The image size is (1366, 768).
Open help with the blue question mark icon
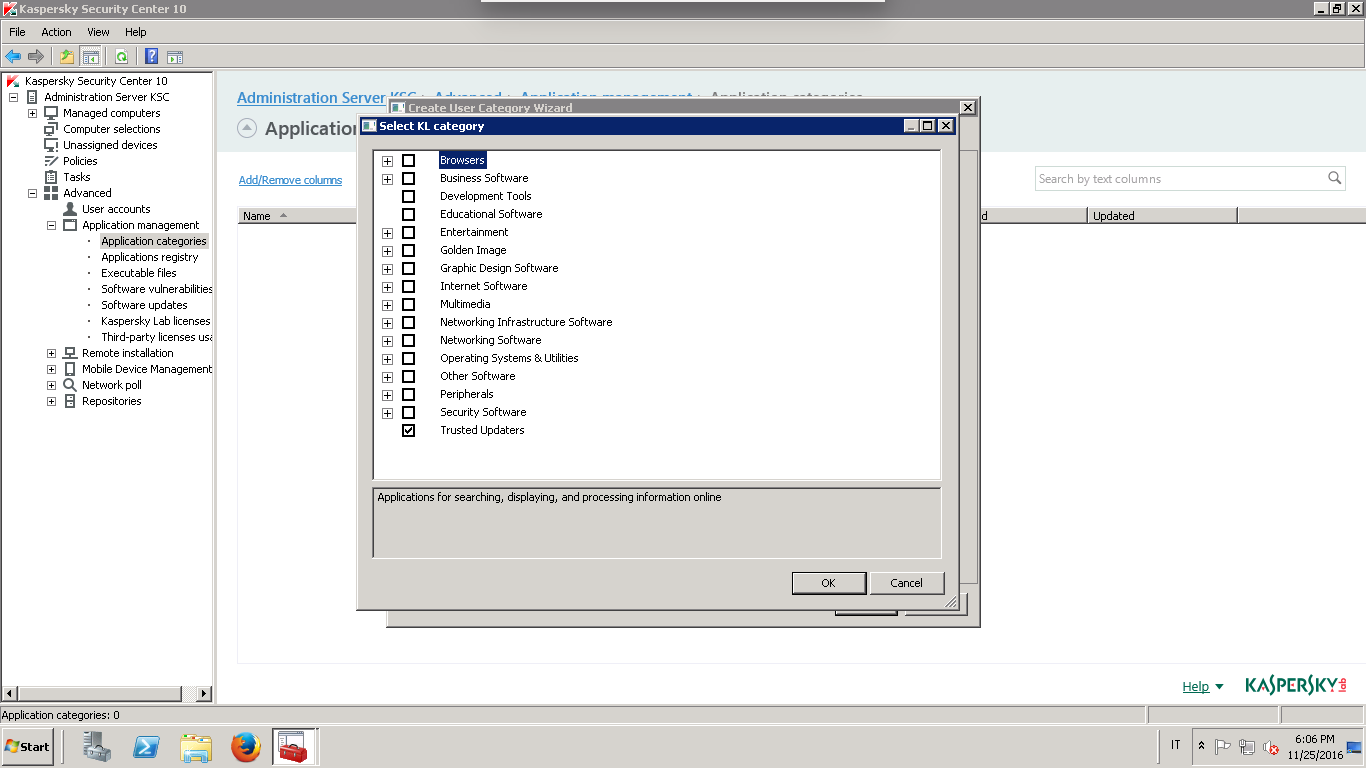152,57
